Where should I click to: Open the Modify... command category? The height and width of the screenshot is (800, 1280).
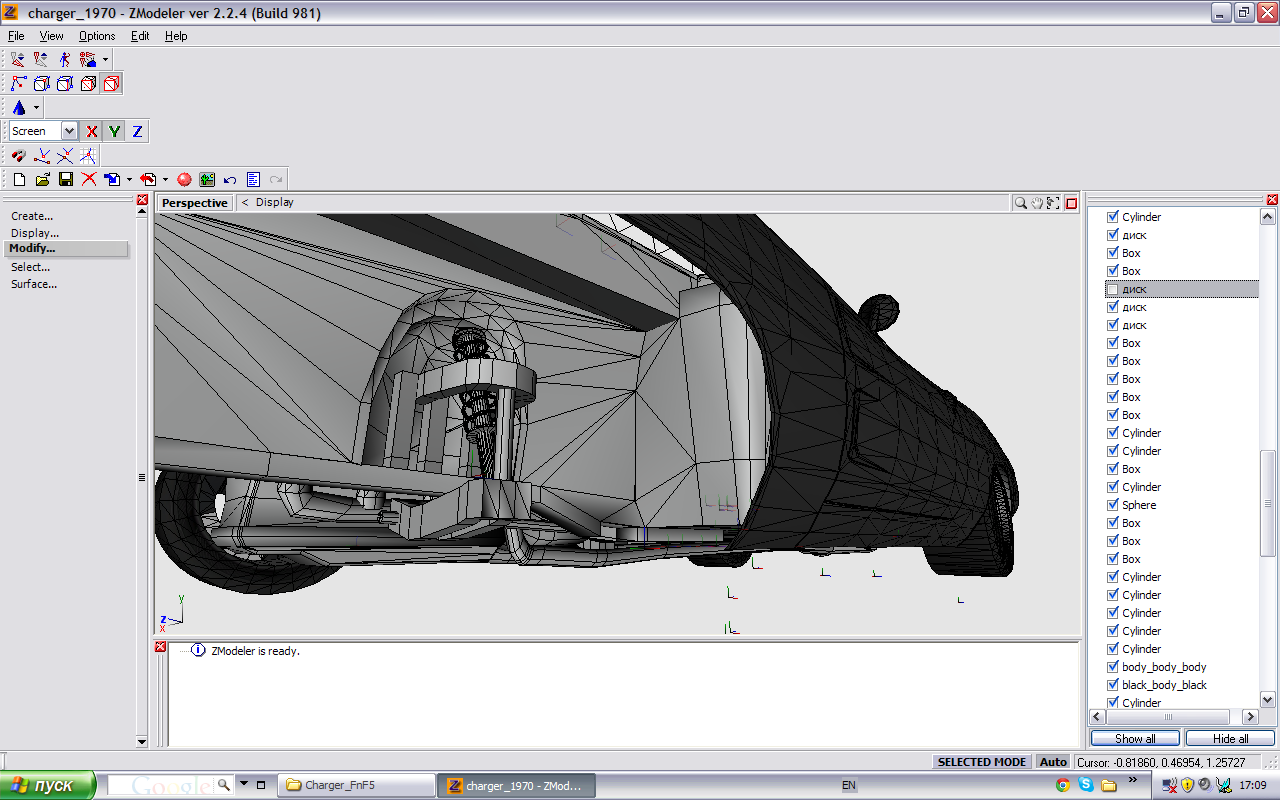click(33, 249)
